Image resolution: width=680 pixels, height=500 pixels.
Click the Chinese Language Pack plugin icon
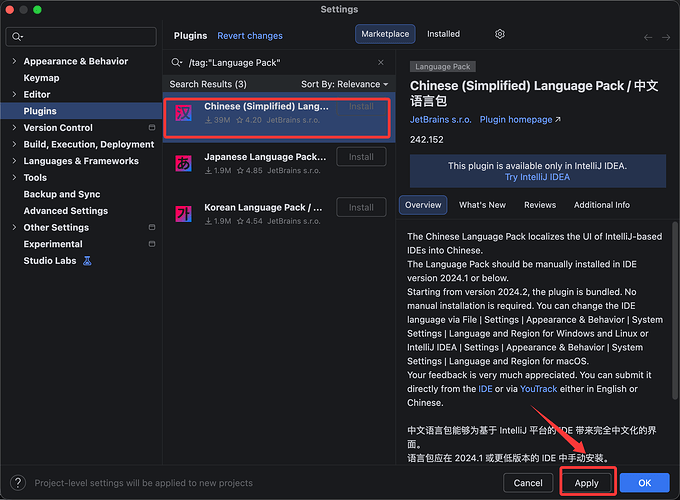click(x=183, y=113)
